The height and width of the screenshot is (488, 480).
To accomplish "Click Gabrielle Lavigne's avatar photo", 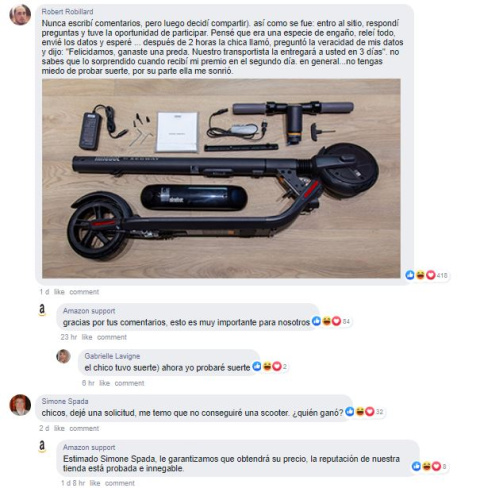I will tap(63, 356).
